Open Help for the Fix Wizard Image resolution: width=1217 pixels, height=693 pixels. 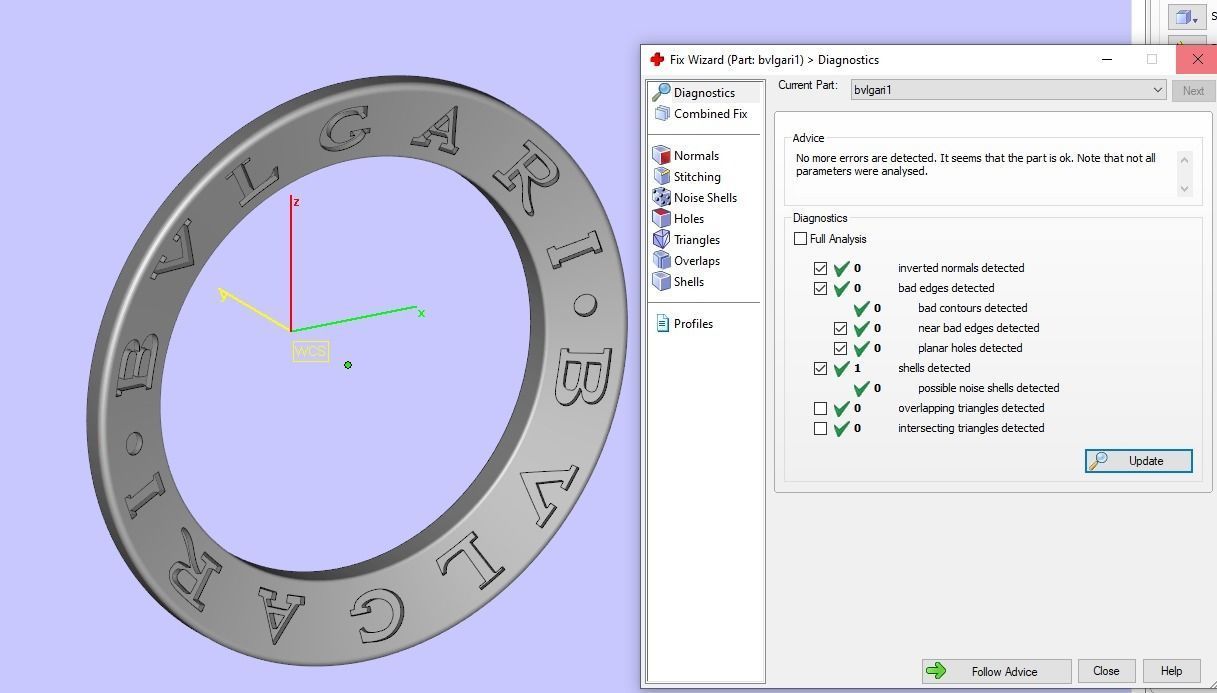pos(1171,671)
